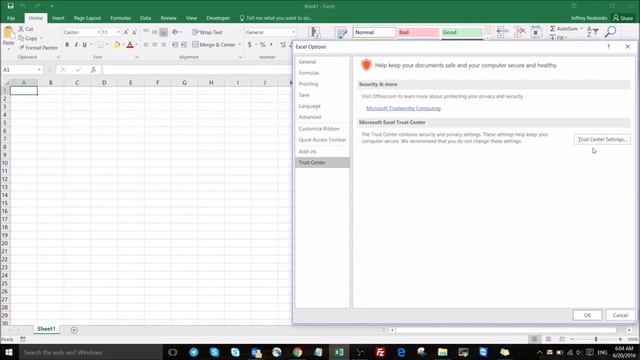Select Add-ins in Excel Options sidebar
Image resolution: width=640 pixels, height=360 pixels.
[x=322, y=151]
